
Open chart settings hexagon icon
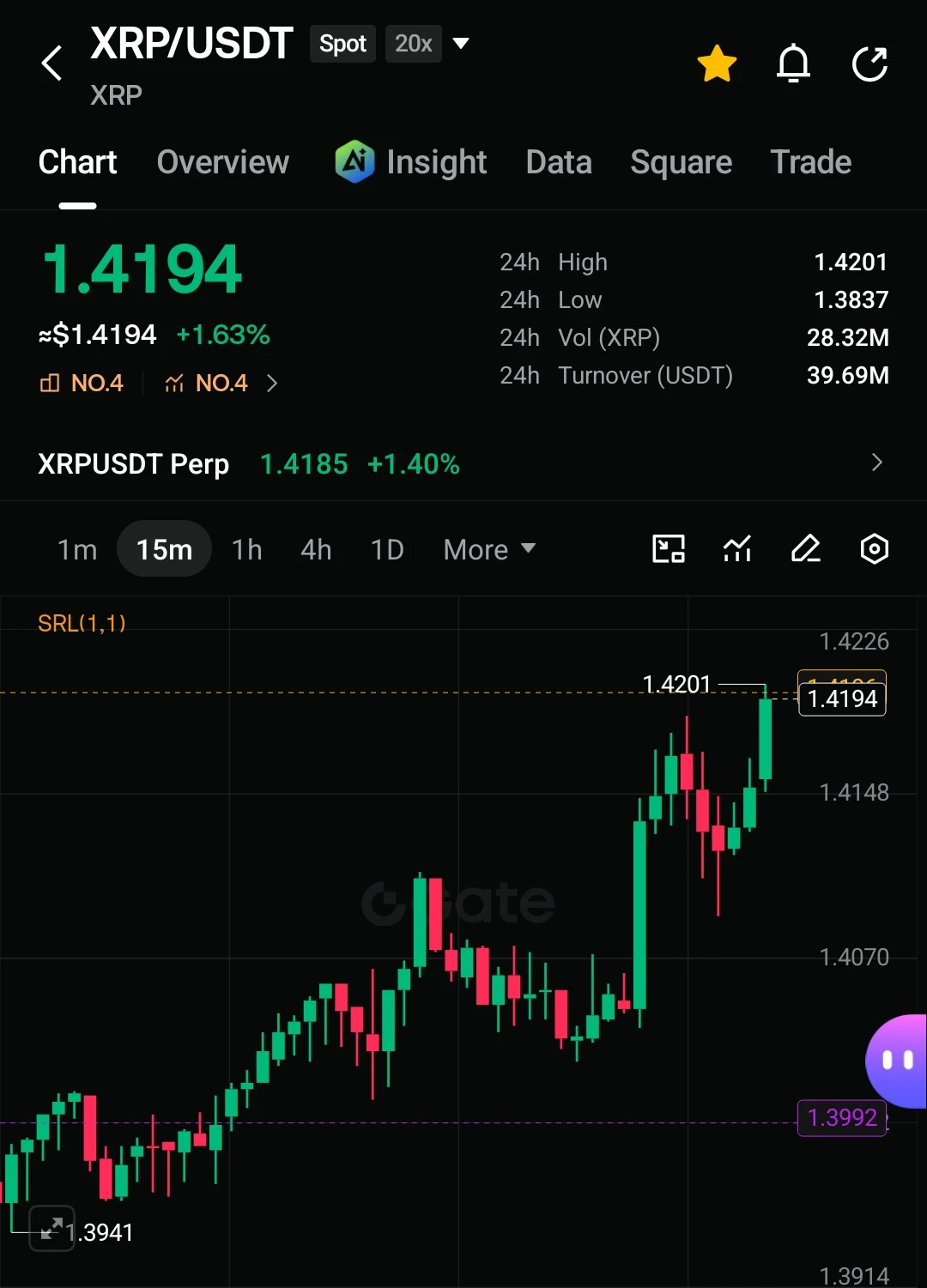[874, 548]
